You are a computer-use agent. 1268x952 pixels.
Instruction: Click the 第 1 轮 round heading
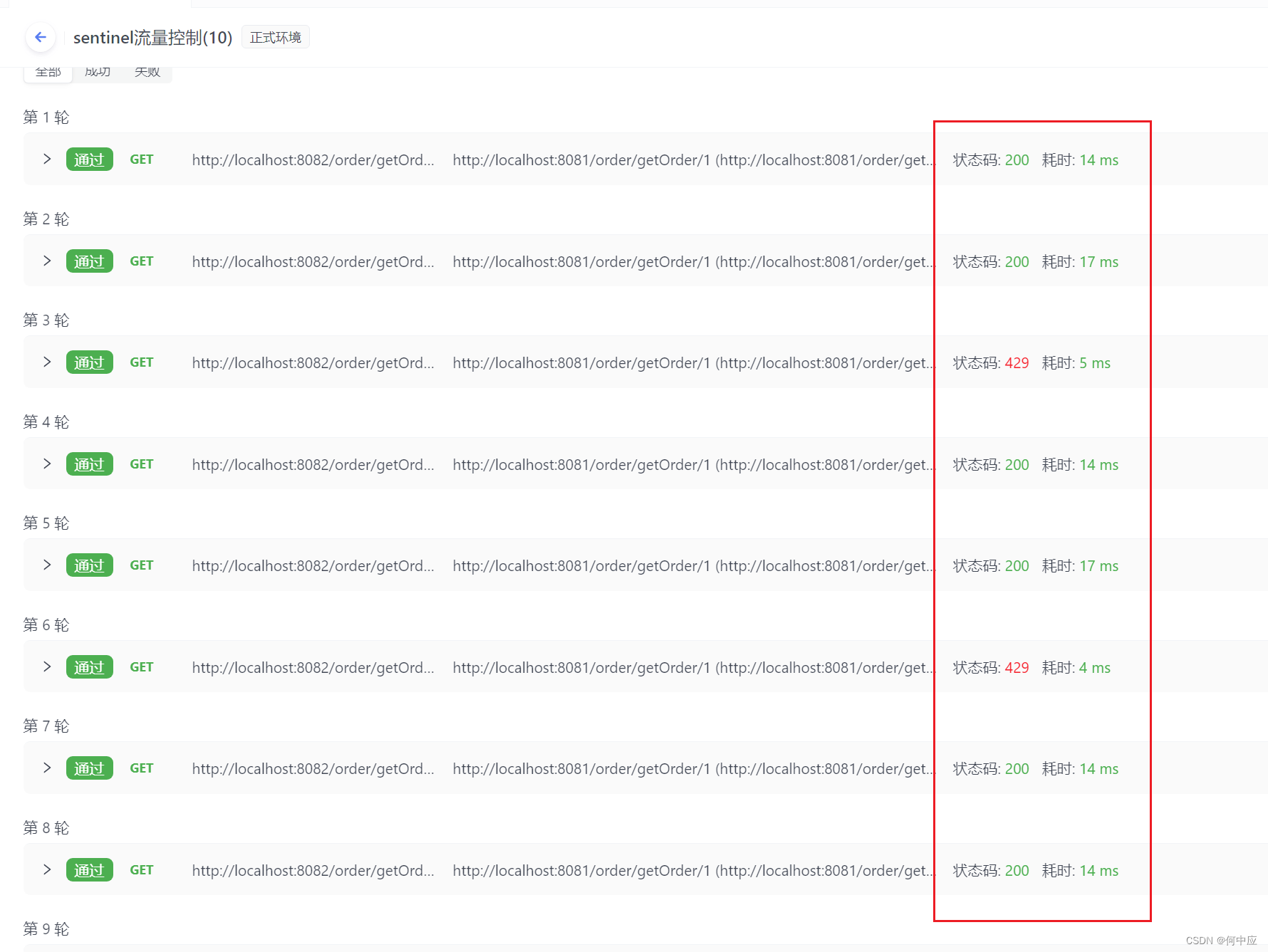(46, 117)
